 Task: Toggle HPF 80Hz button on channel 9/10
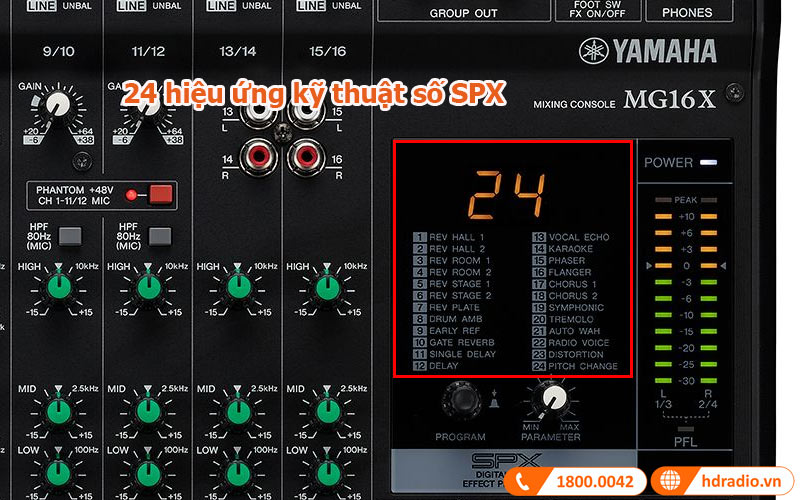coord(70,236)
